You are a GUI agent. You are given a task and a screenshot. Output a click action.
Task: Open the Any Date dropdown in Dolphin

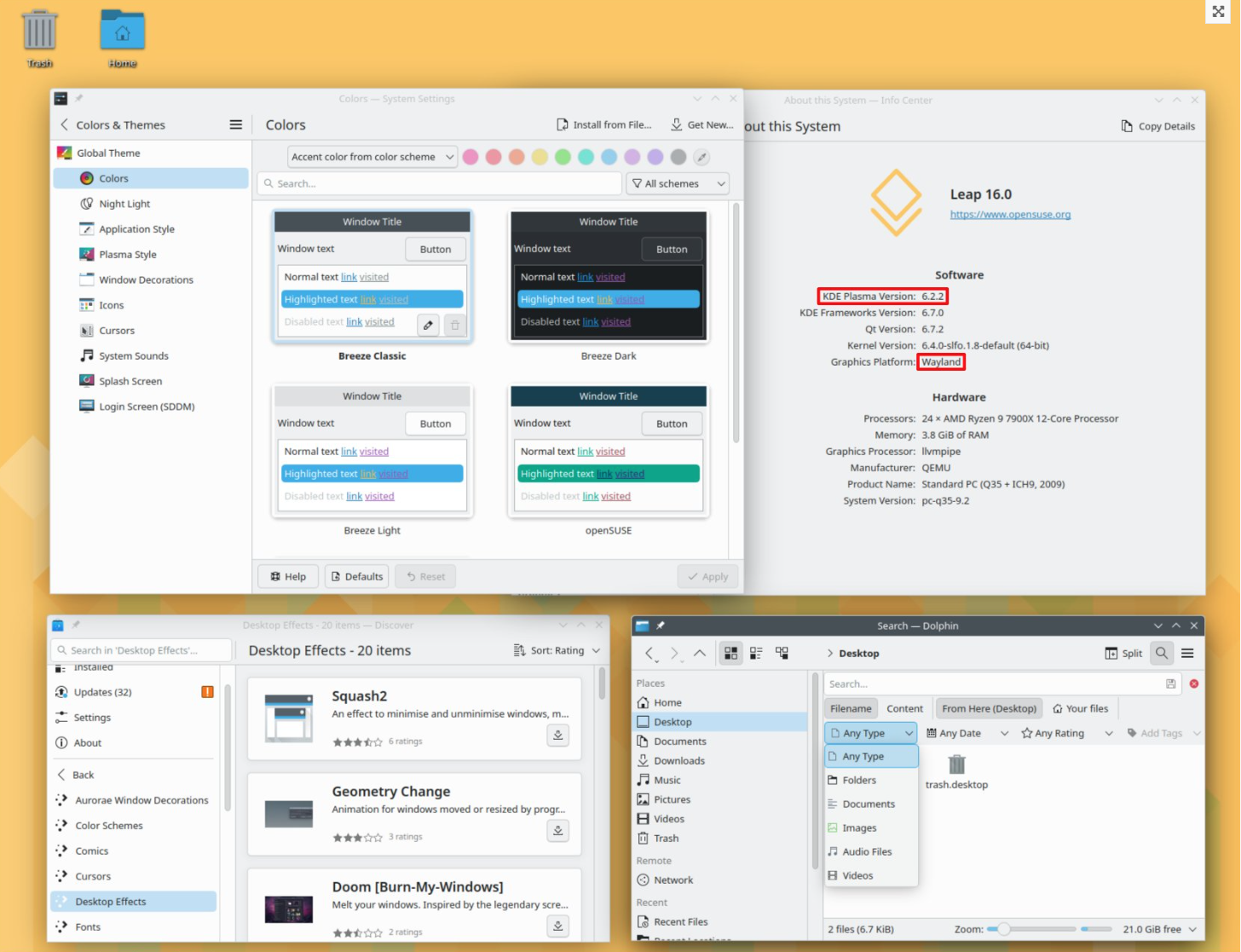point(967,733)
